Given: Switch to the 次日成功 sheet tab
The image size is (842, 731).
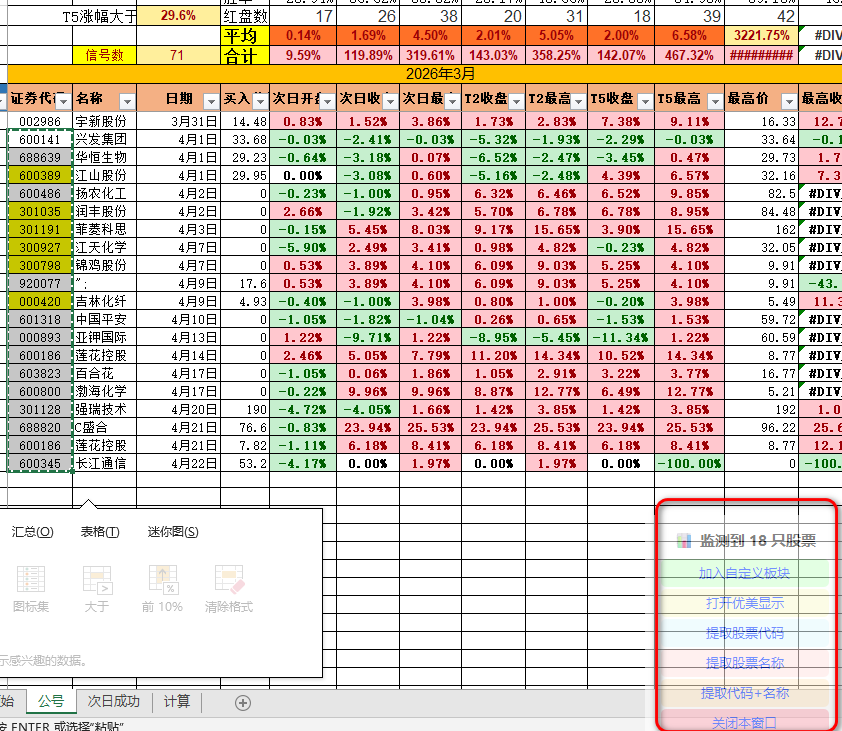Looking at the screenshot, I should coord(113,701).
